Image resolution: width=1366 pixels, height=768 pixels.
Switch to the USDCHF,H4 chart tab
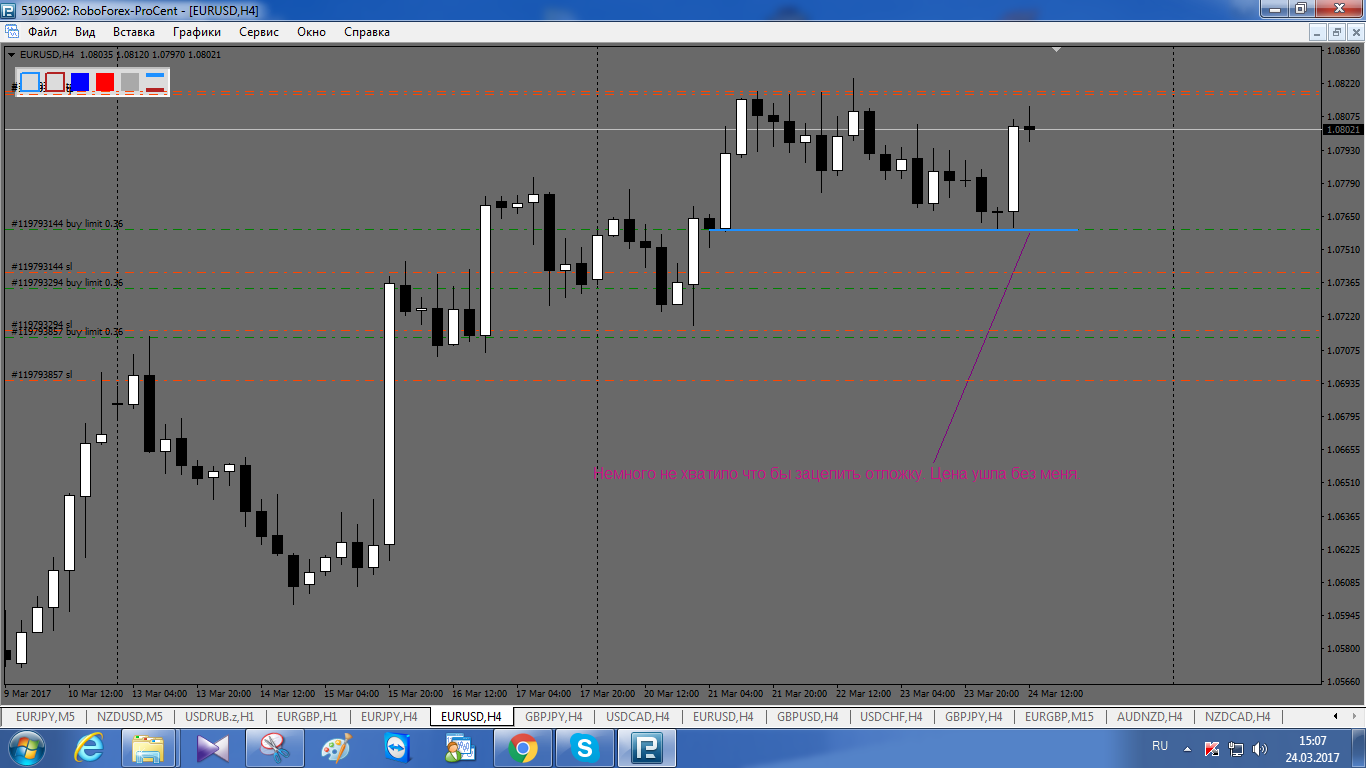tap(892, 717)
